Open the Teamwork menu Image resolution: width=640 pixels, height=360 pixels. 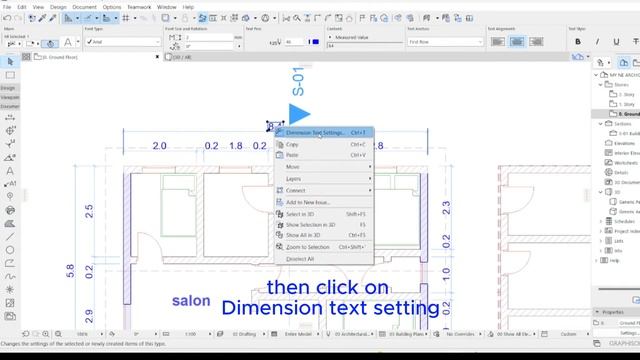pos(139,7)
